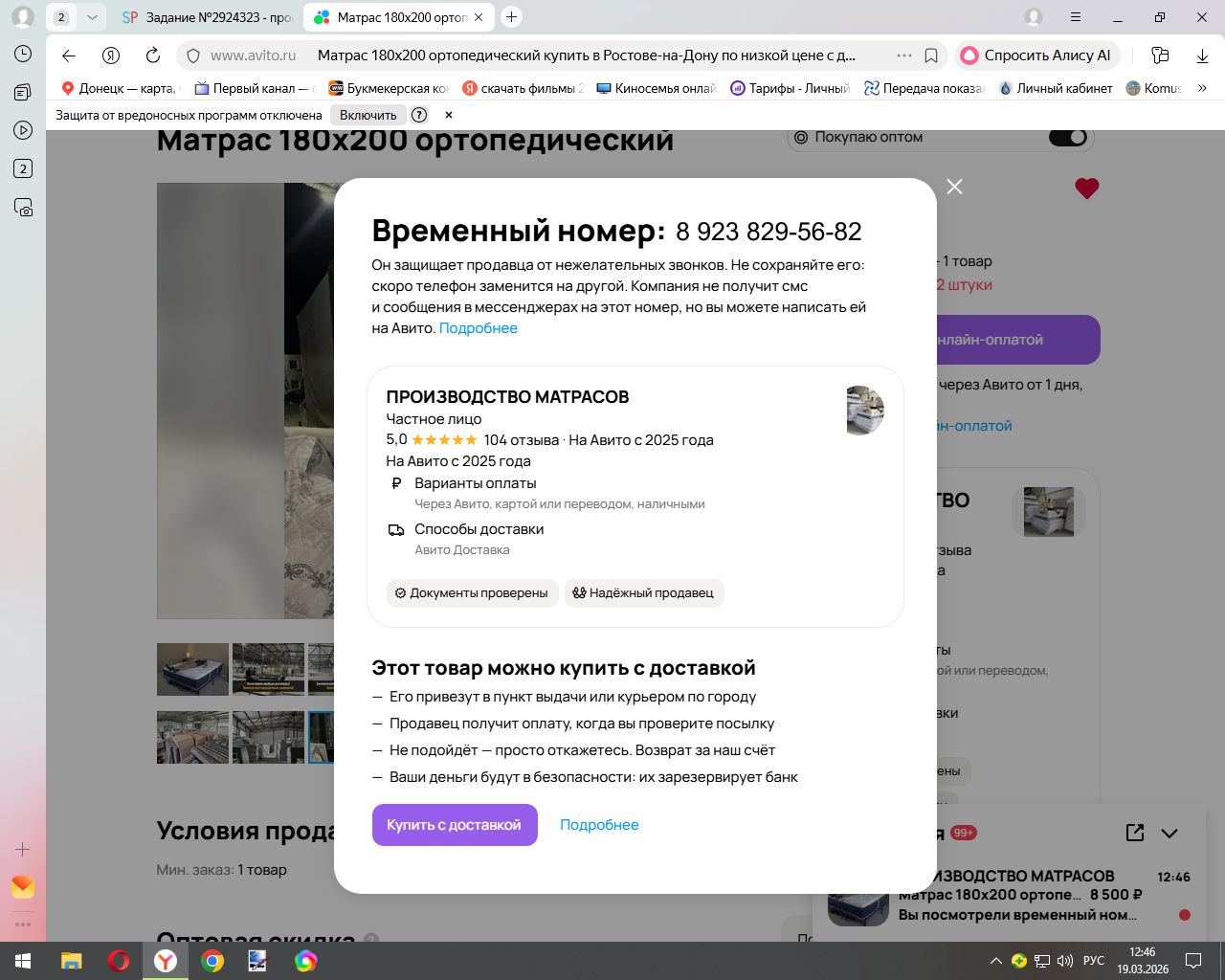Viewport: 1225px width, 980px height.
Task: Dismiss the protection notification bar
Action: [x=449, y=115]
